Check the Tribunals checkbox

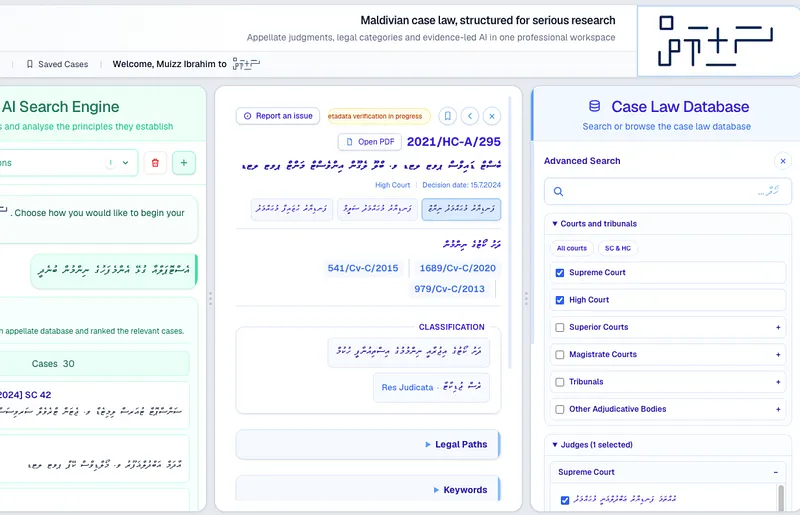560,382
